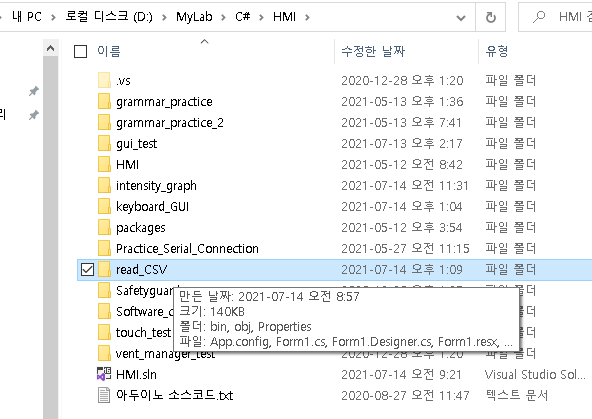This screenshot has height=419, width=592.
Task: Select the keyboard_GUI folder name
Action: 152,207
